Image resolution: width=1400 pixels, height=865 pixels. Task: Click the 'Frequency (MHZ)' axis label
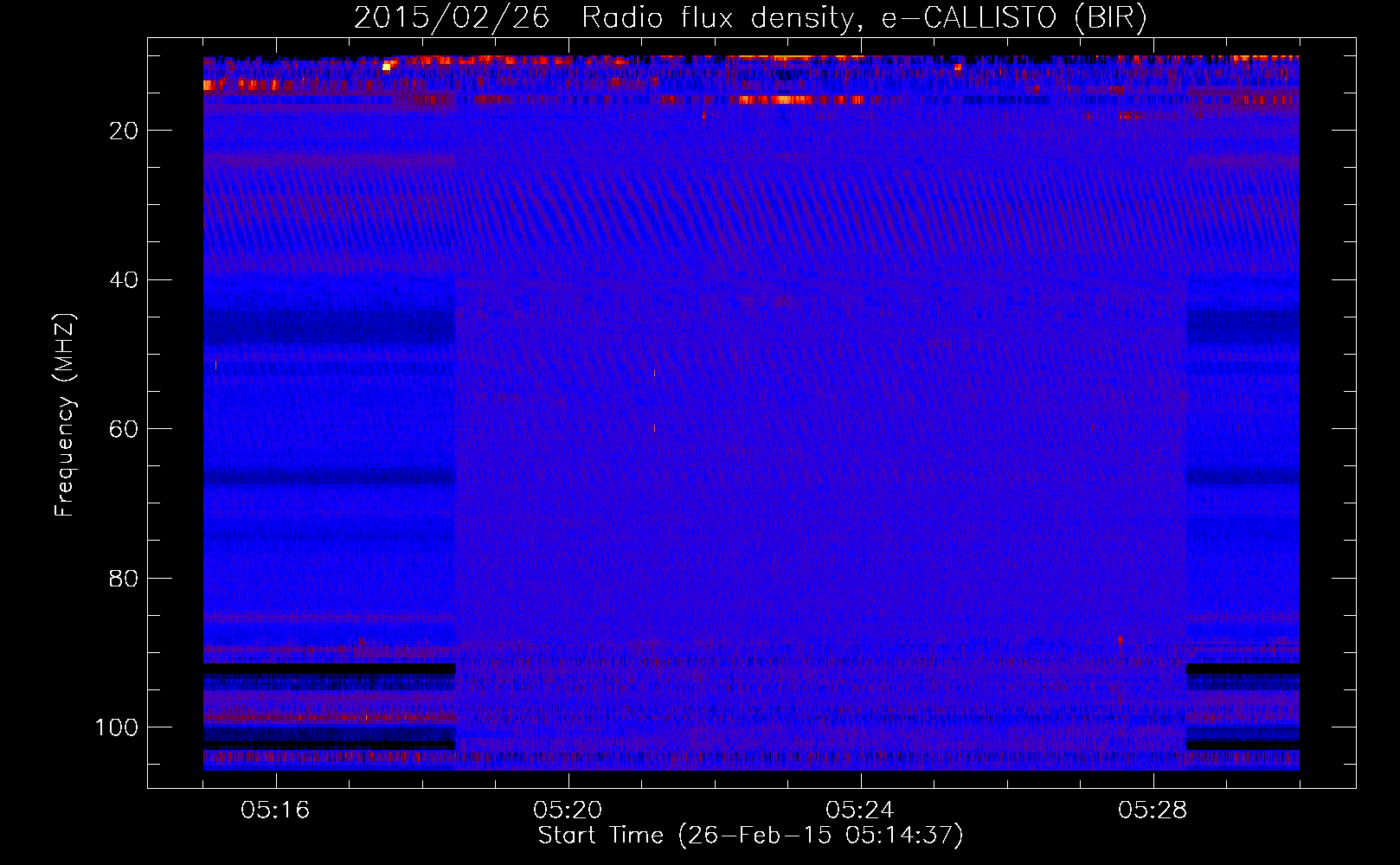coord(65,415)
